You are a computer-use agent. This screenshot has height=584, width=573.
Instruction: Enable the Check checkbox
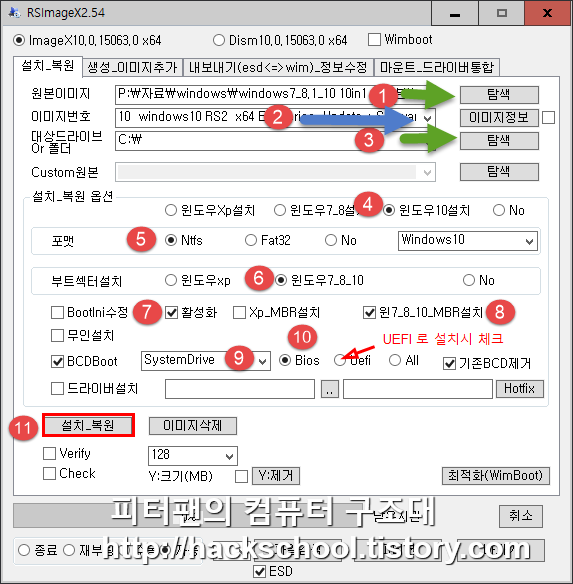pyautogui.click(x=49, y=474)
